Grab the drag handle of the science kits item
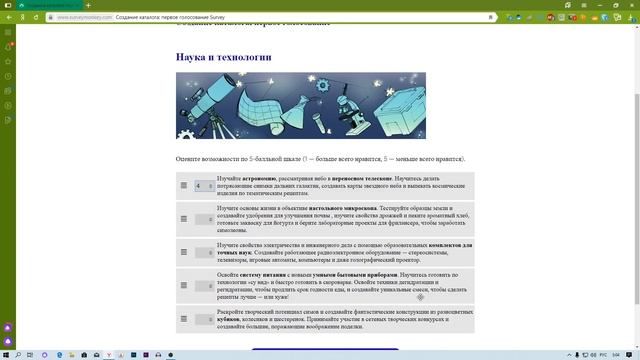 coord(184,252)
